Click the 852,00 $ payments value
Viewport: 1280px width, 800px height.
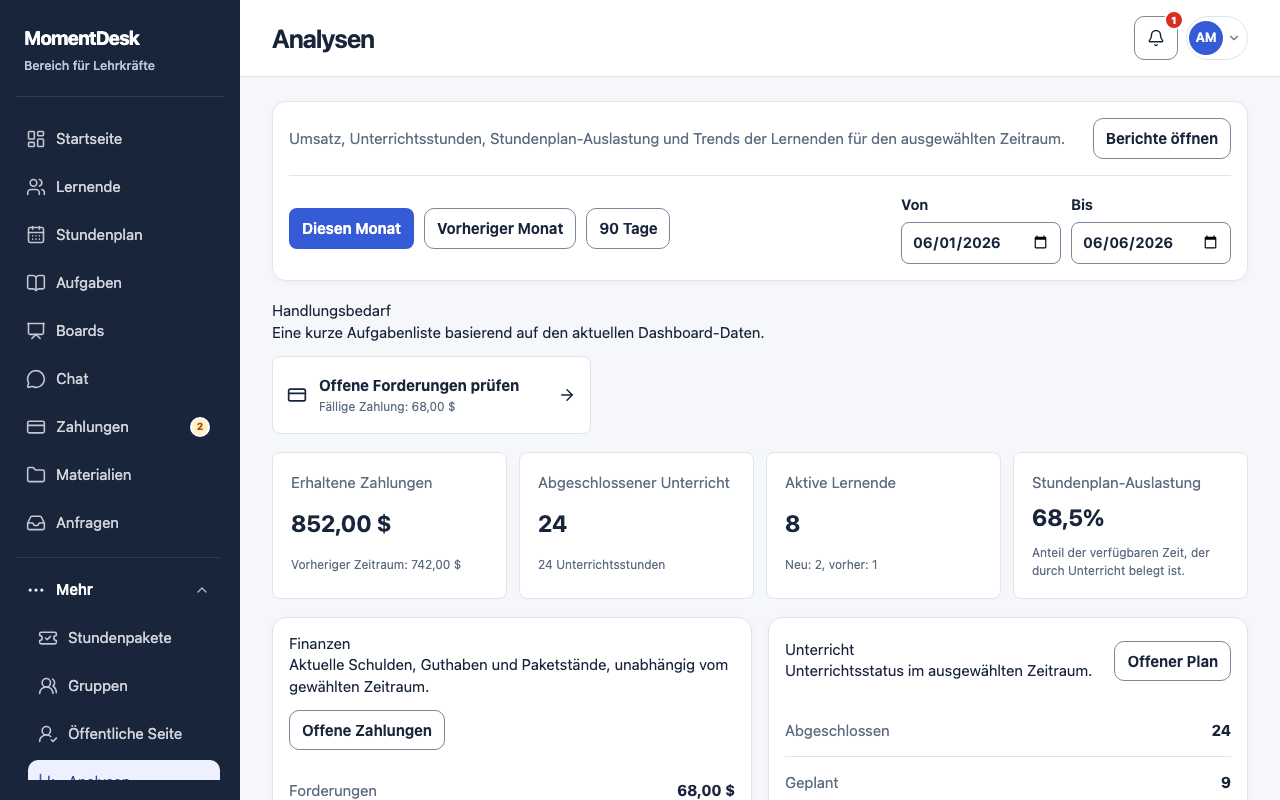[x=341, y=524]
